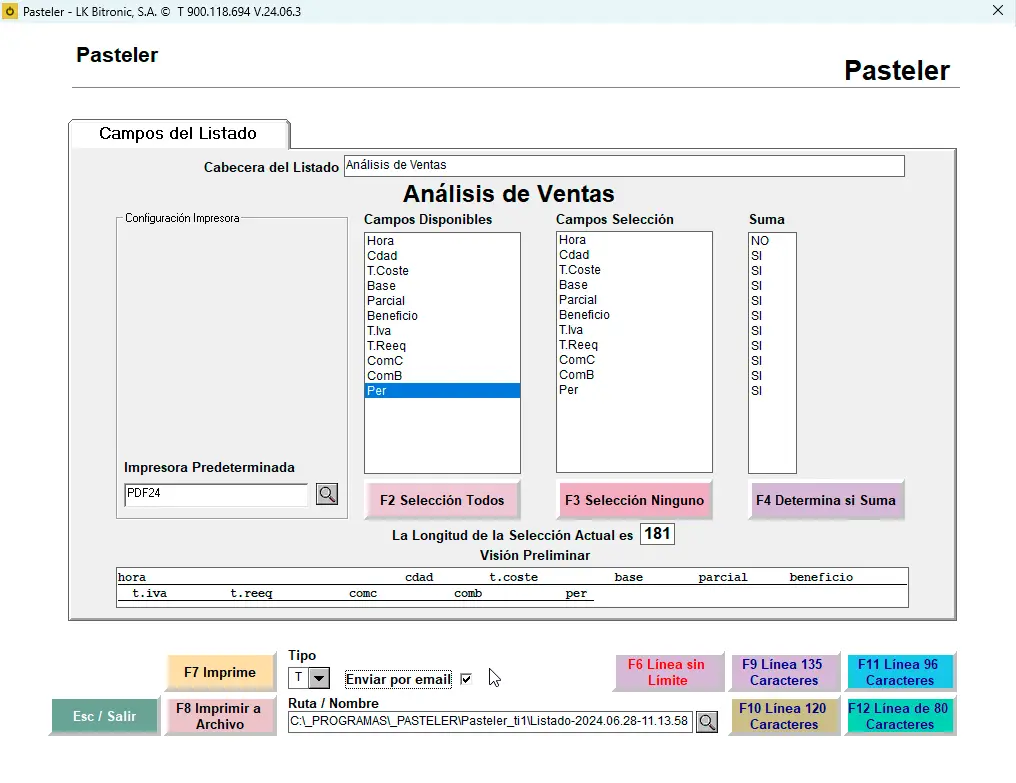Screen dimensions: 1016x783
Task: Select Per in Campos Selección list
Action: pos(634,390)
